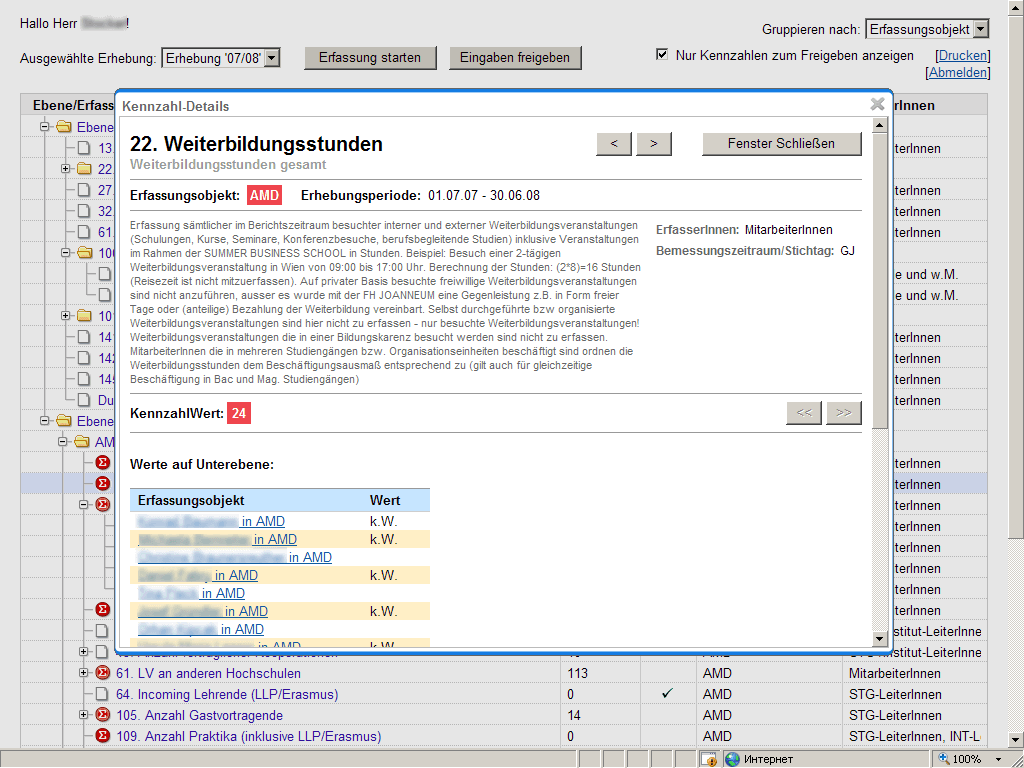Expand the 105. Anzahl Gastvortragende tree node
Image resolution: width=1024 pixels, height=768 pixels.
(x=84, y=715)
